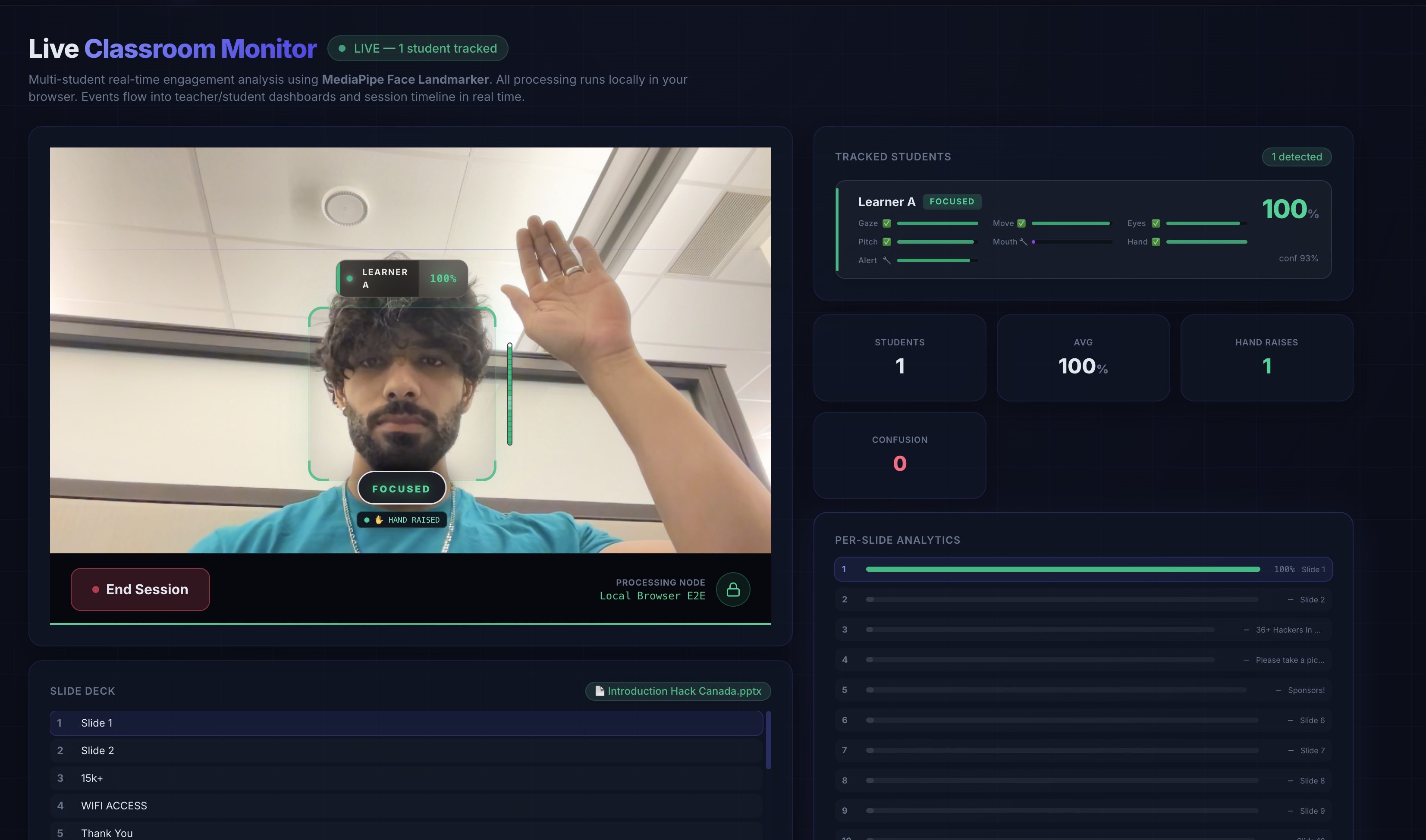Open the Sponsors! row in Per-Slide Analytics
Viewport: 1426px width, 840px height.
1082,690
